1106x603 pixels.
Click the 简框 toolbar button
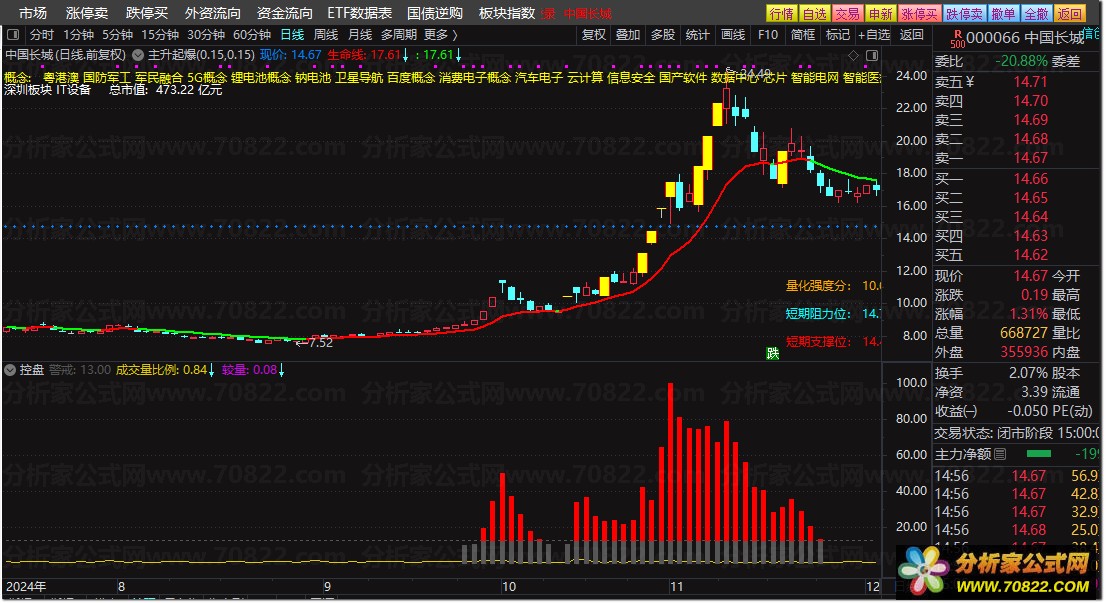803,35
